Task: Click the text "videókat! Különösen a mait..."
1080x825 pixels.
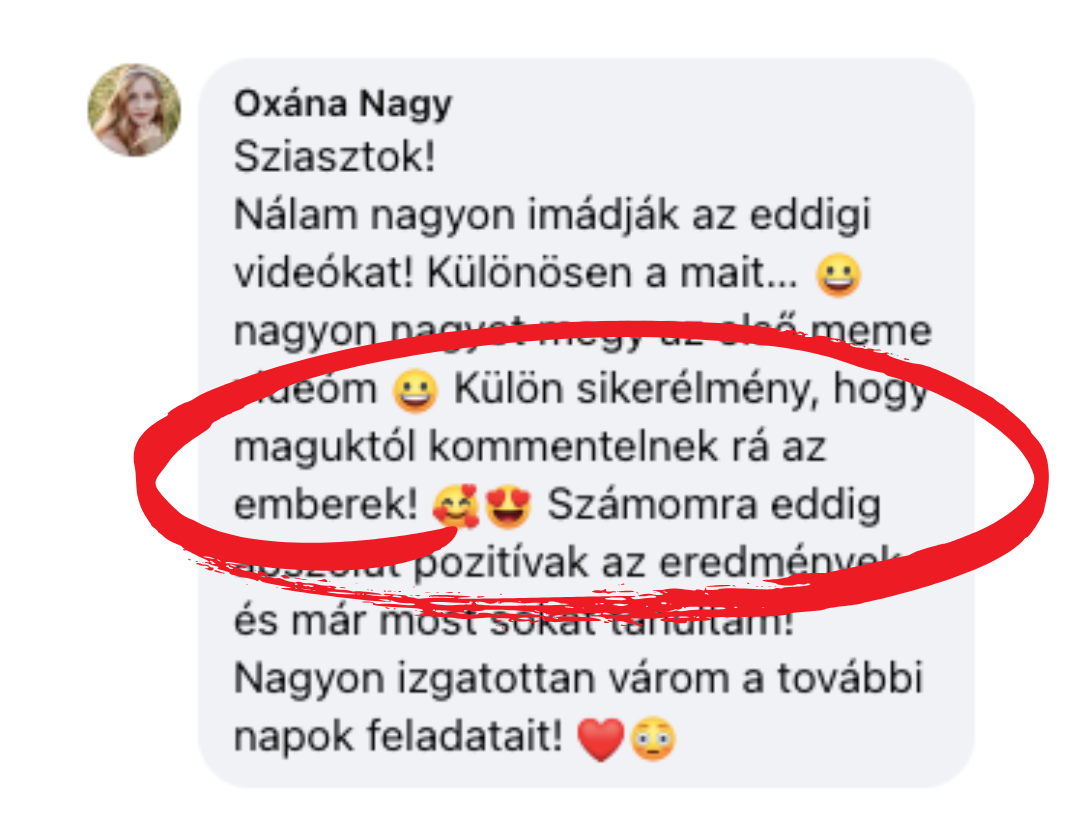Action: coord(516,273)
